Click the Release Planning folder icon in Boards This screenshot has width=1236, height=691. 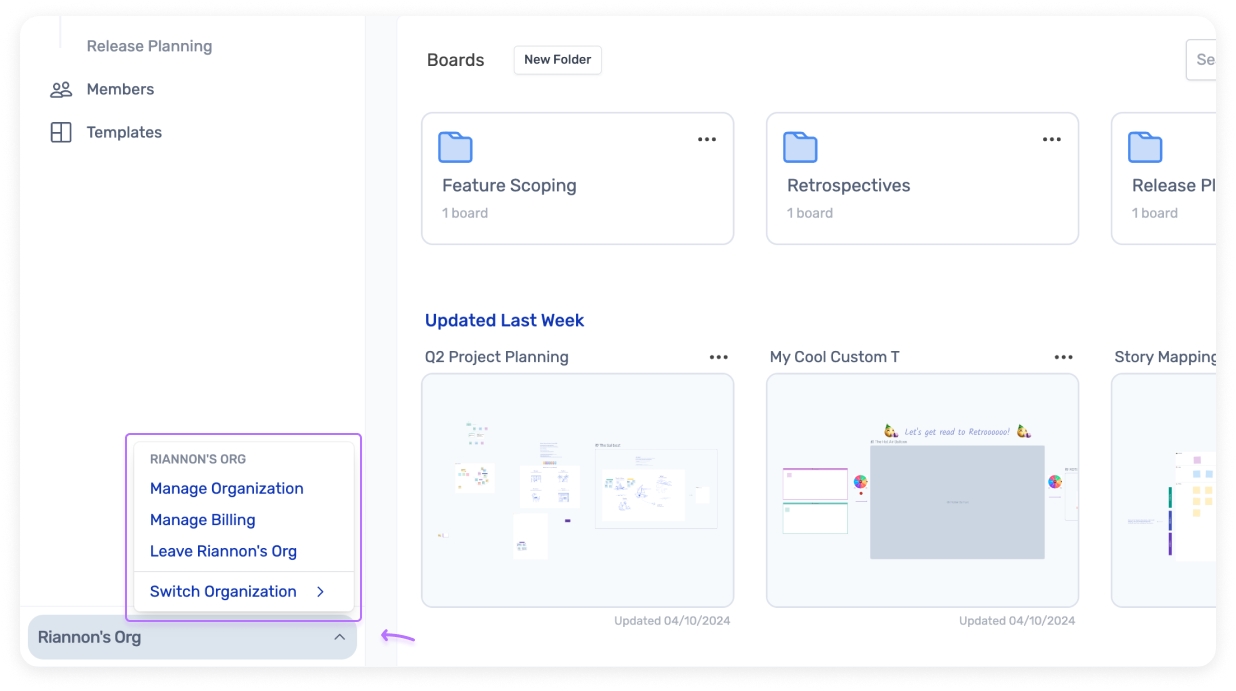tap(1145, 147)
